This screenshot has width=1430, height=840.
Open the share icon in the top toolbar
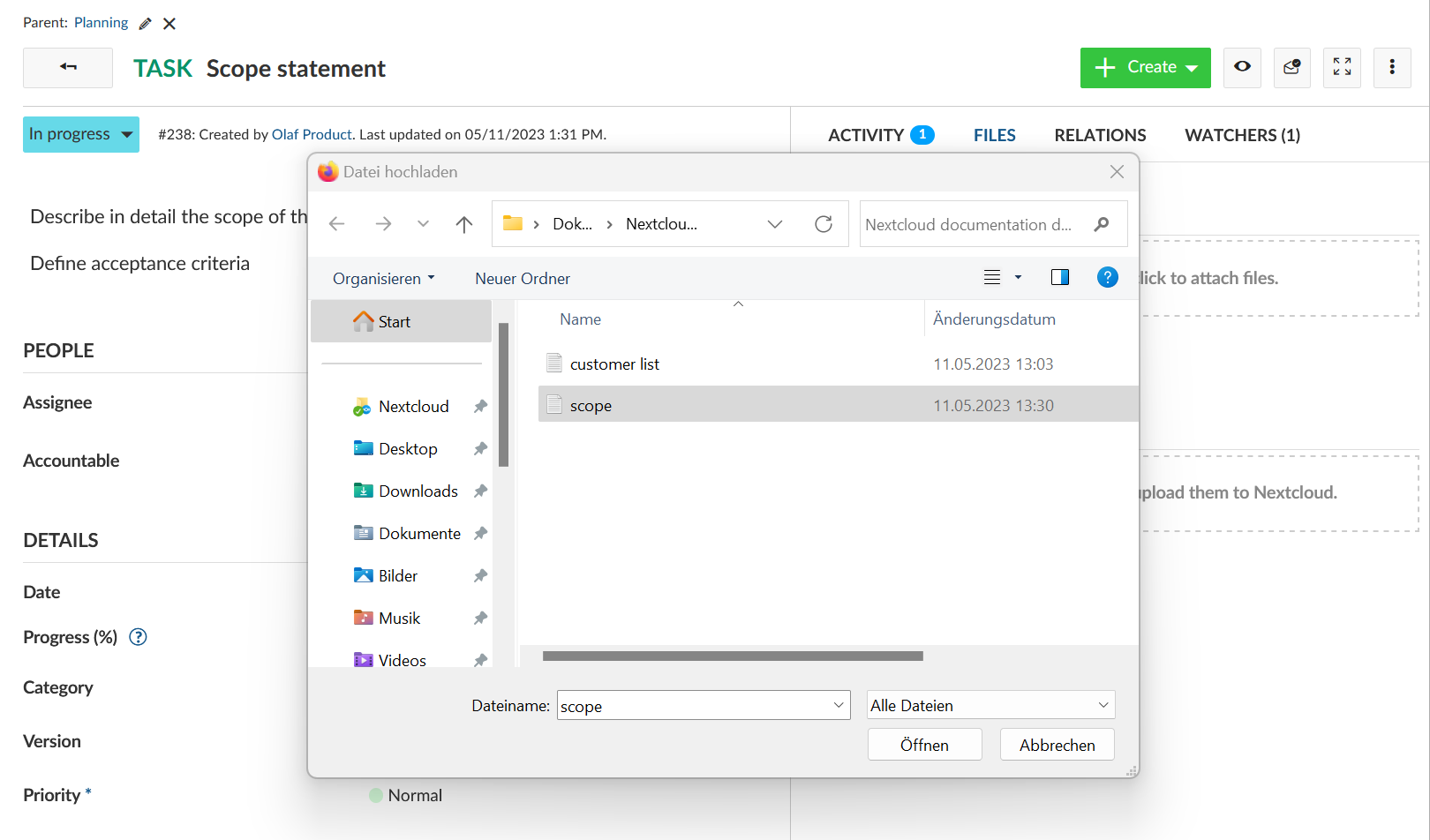coord(1291,67)
